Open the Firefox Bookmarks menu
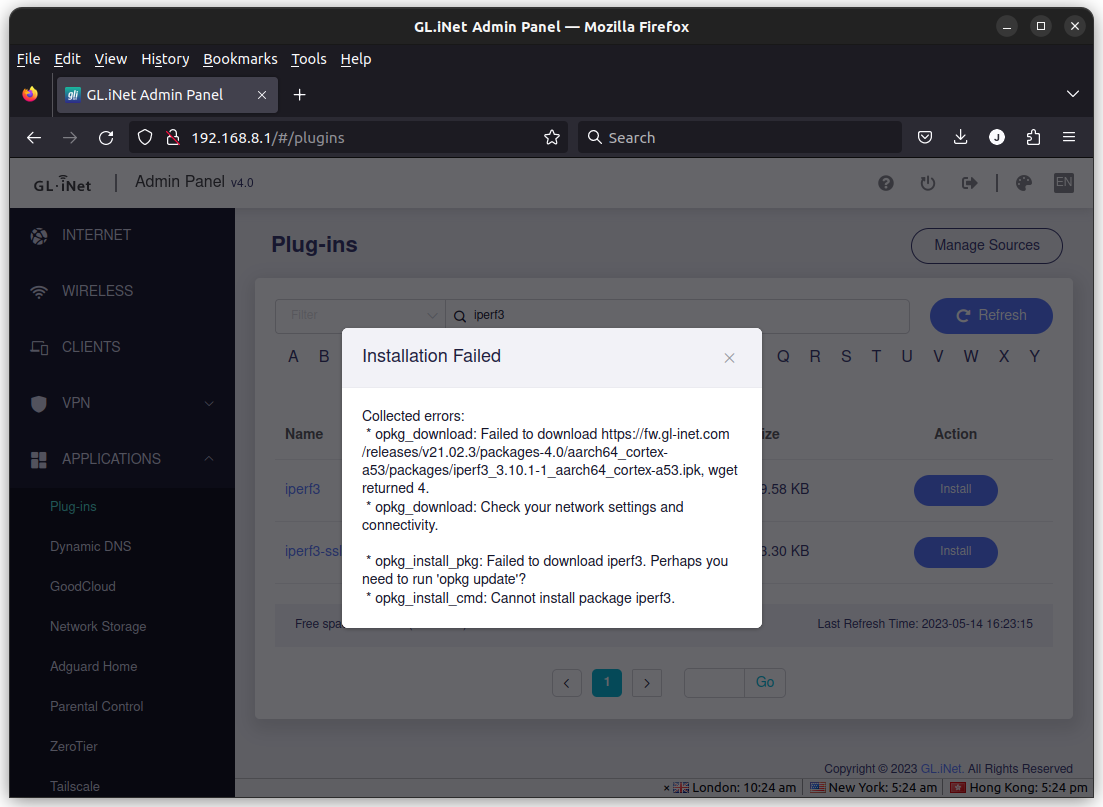The image size is (1103, 807). click(x=240, y=59)
